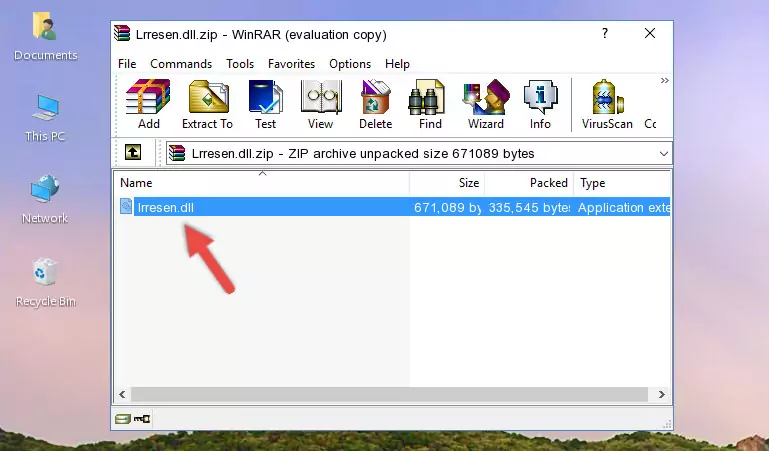Screen dimensions: 769x451
Task: Launch the Wizard tool
Action: coord(486,105)
